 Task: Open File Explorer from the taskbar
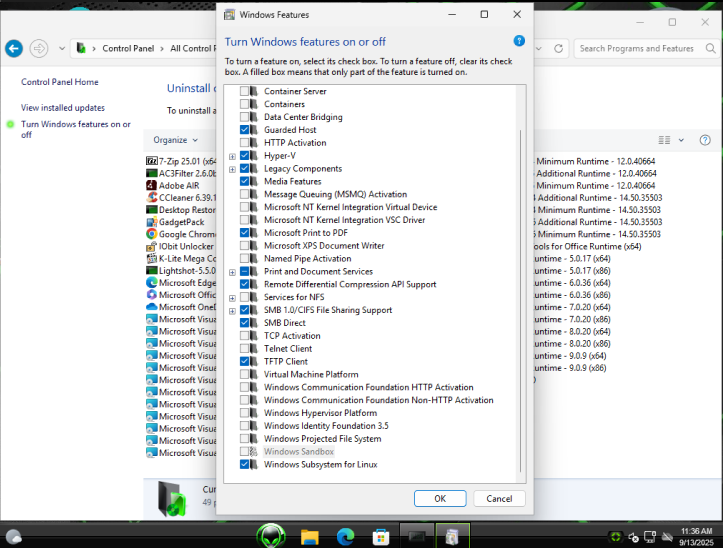(309, 537)
